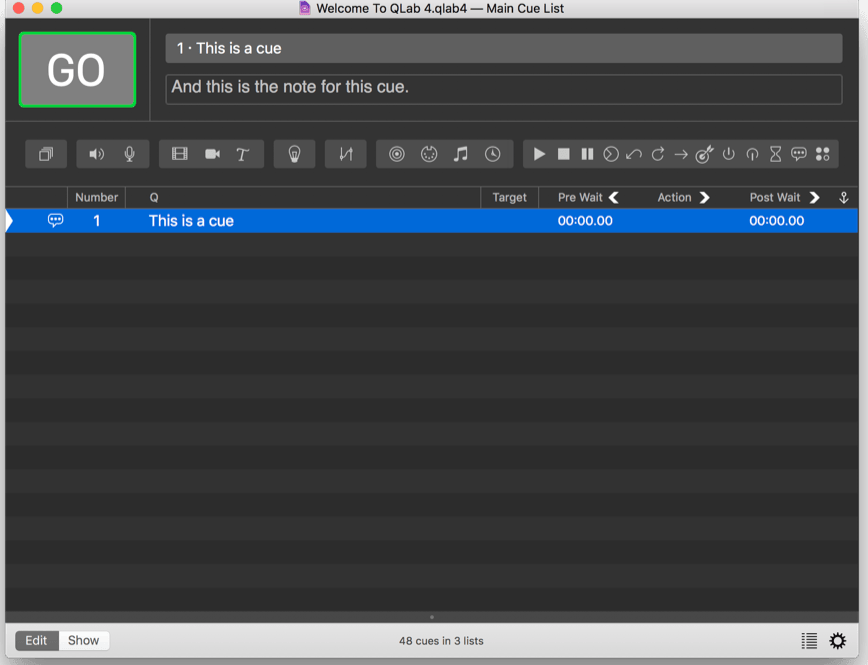Click the Post Wait column chevron

[814, 198]
